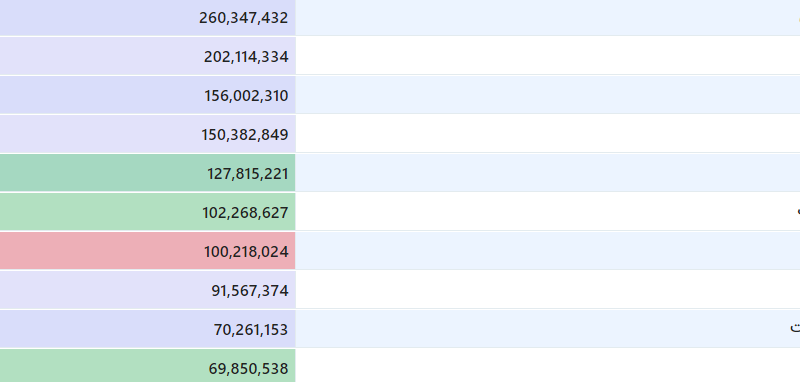This screenshot has height=382, width=800.
Task: Select the cell containing 156,002,310
Action: pyautogui.click(x=147, y=95)
